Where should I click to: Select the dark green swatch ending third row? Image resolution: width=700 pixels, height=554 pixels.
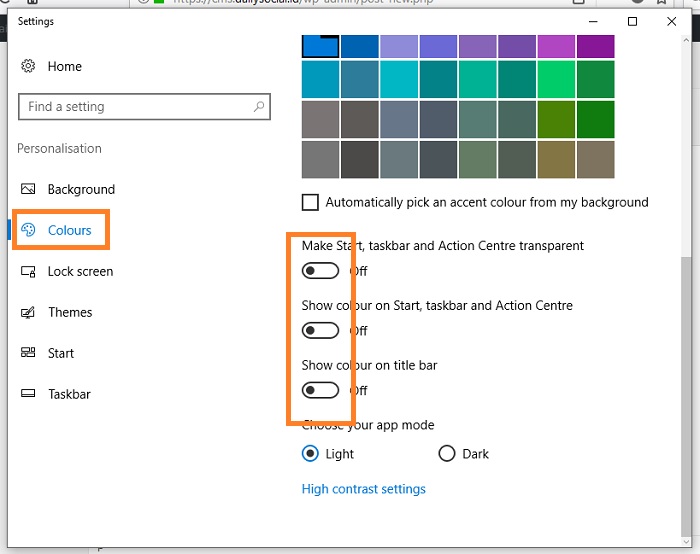click(596, 119)
